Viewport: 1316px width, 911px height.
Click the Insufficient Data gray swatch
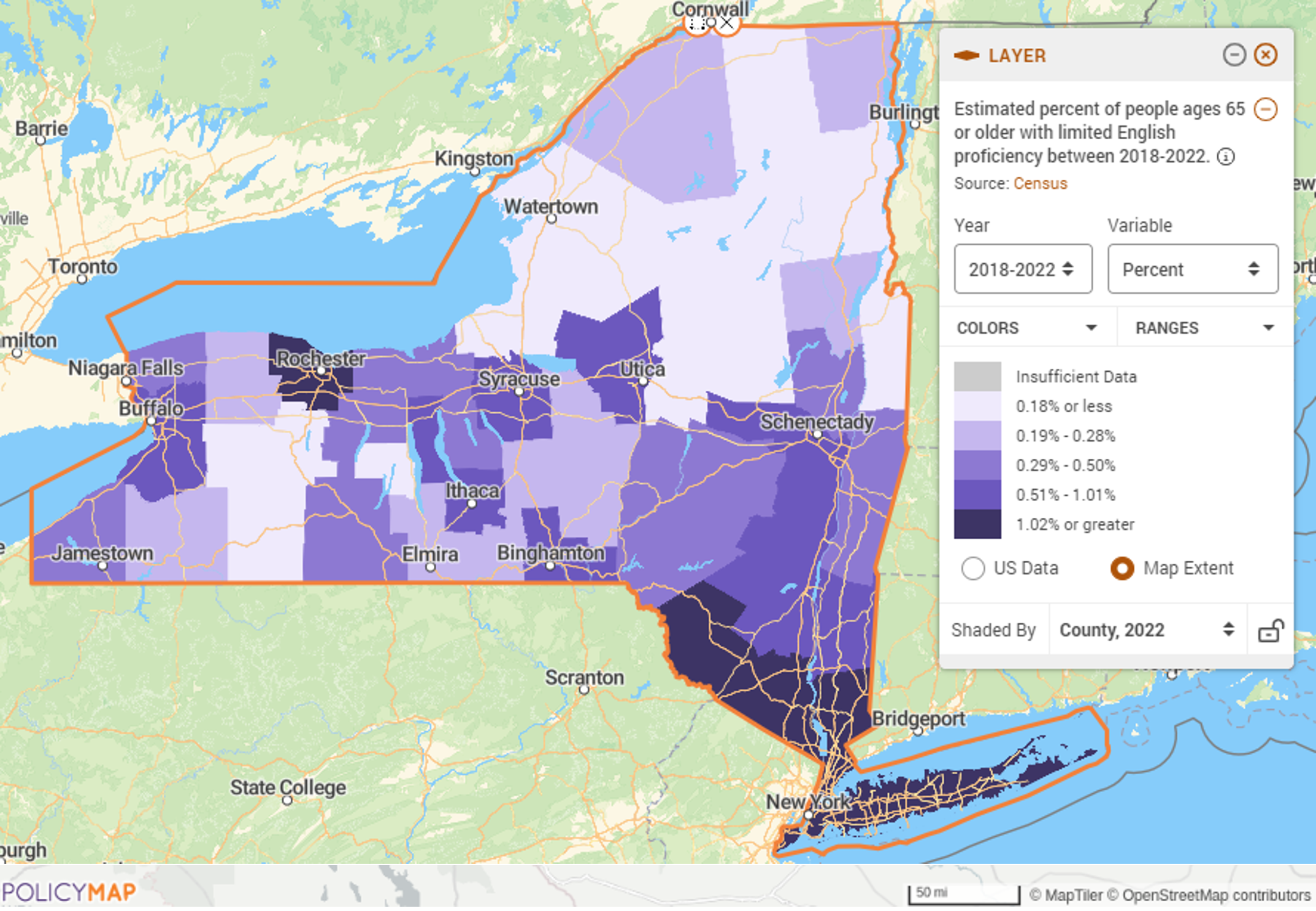(x=977, y=377)
